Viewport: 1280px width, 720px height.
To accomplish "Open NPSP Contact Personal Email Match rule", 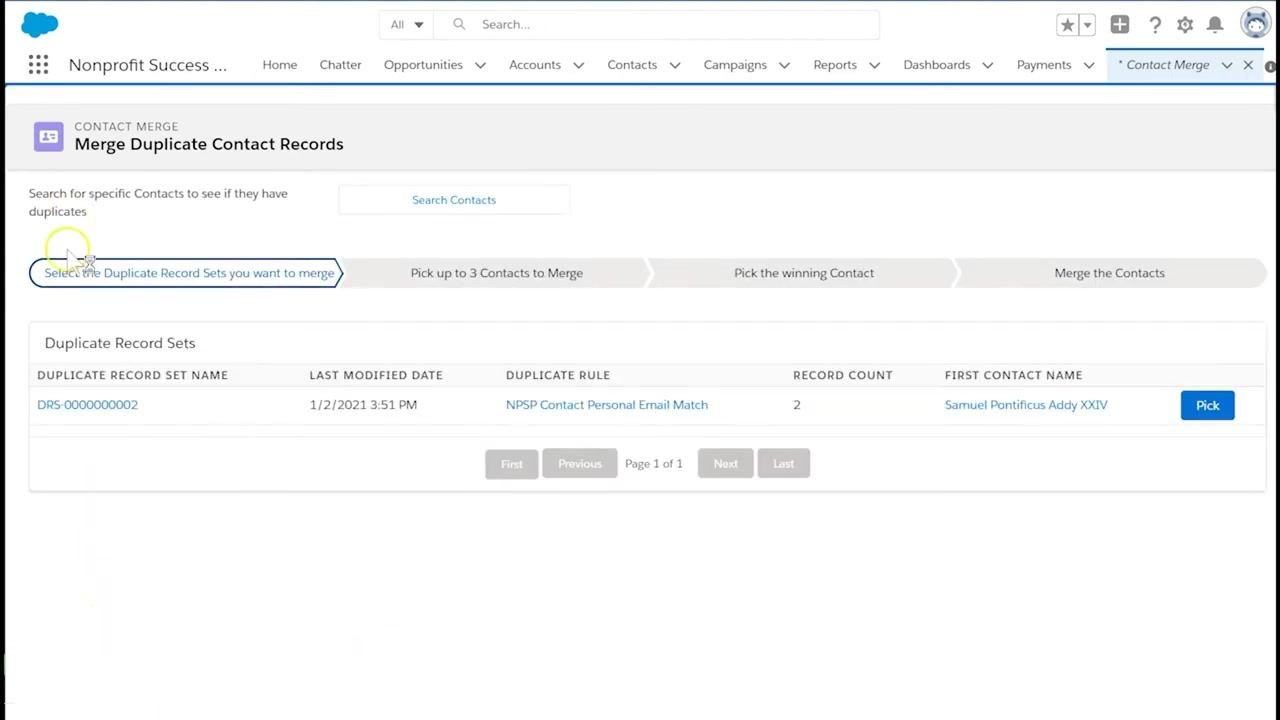I will (x=607, y=405).
